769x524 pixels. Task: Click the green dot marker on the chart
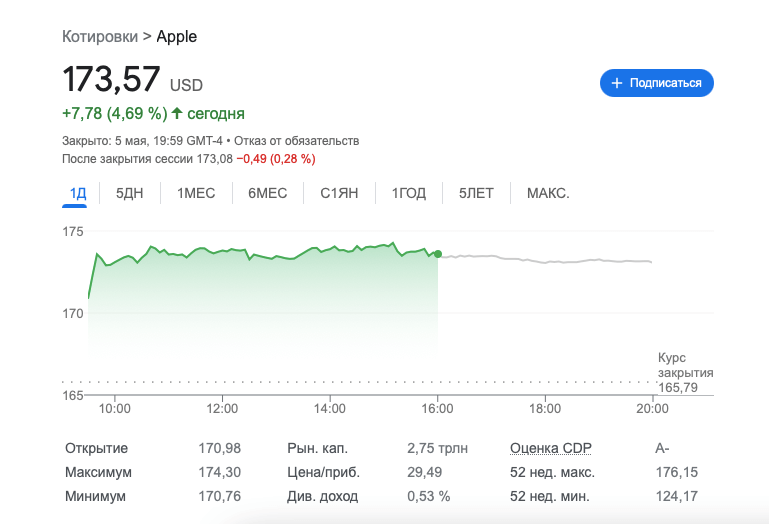click(438, 254)
